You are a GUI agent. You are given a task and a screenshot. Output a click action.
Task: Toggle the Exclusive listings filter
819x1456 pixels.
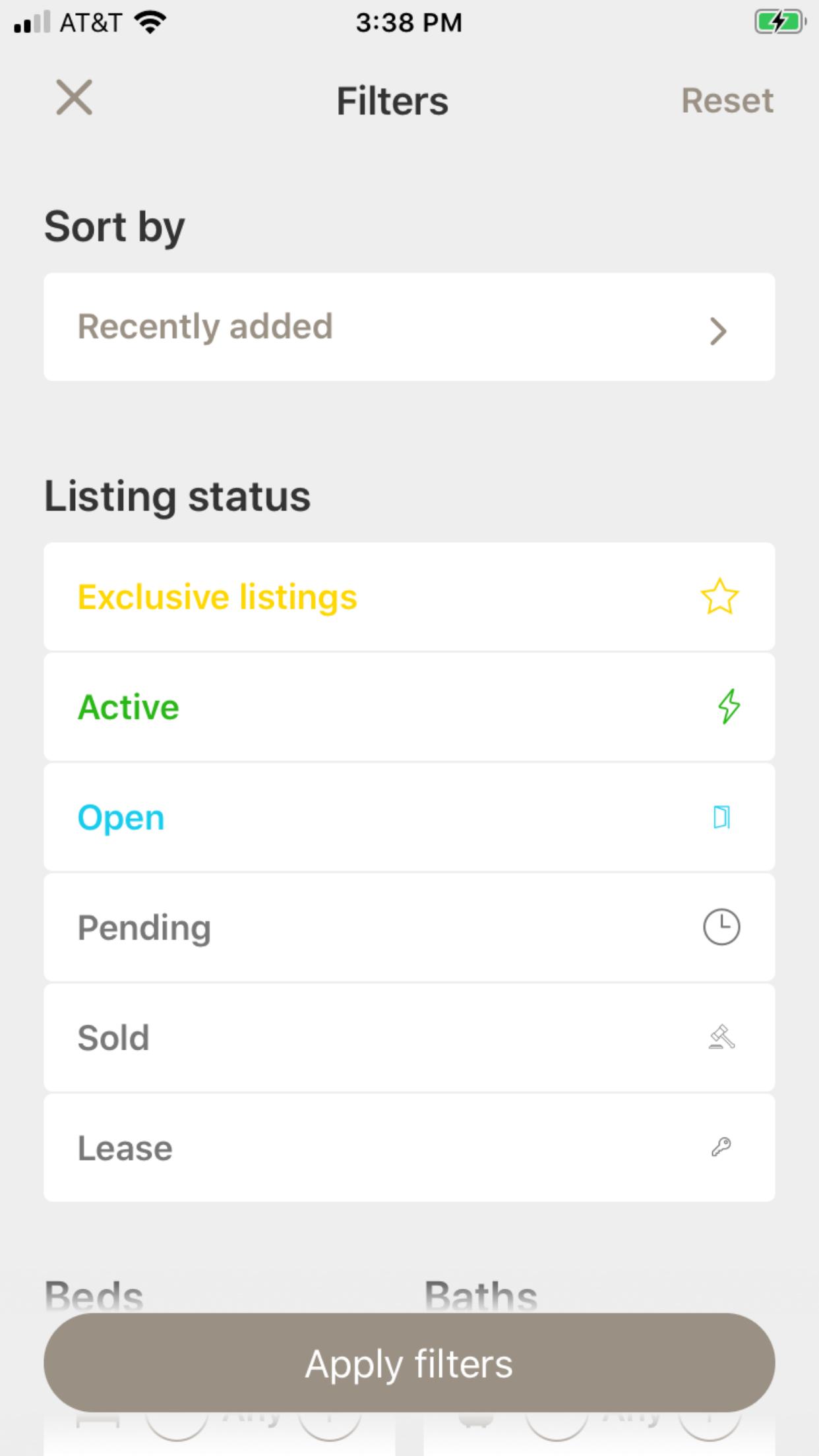click(218, 597)
